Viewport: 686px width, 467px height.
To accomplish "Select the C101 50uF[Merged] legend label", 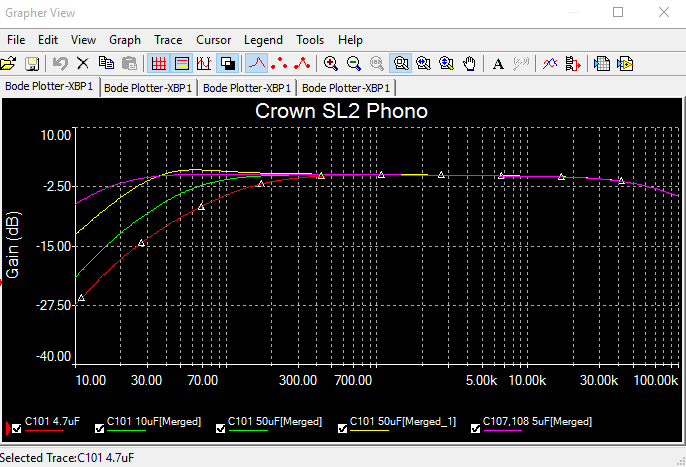I will (275, 421).
